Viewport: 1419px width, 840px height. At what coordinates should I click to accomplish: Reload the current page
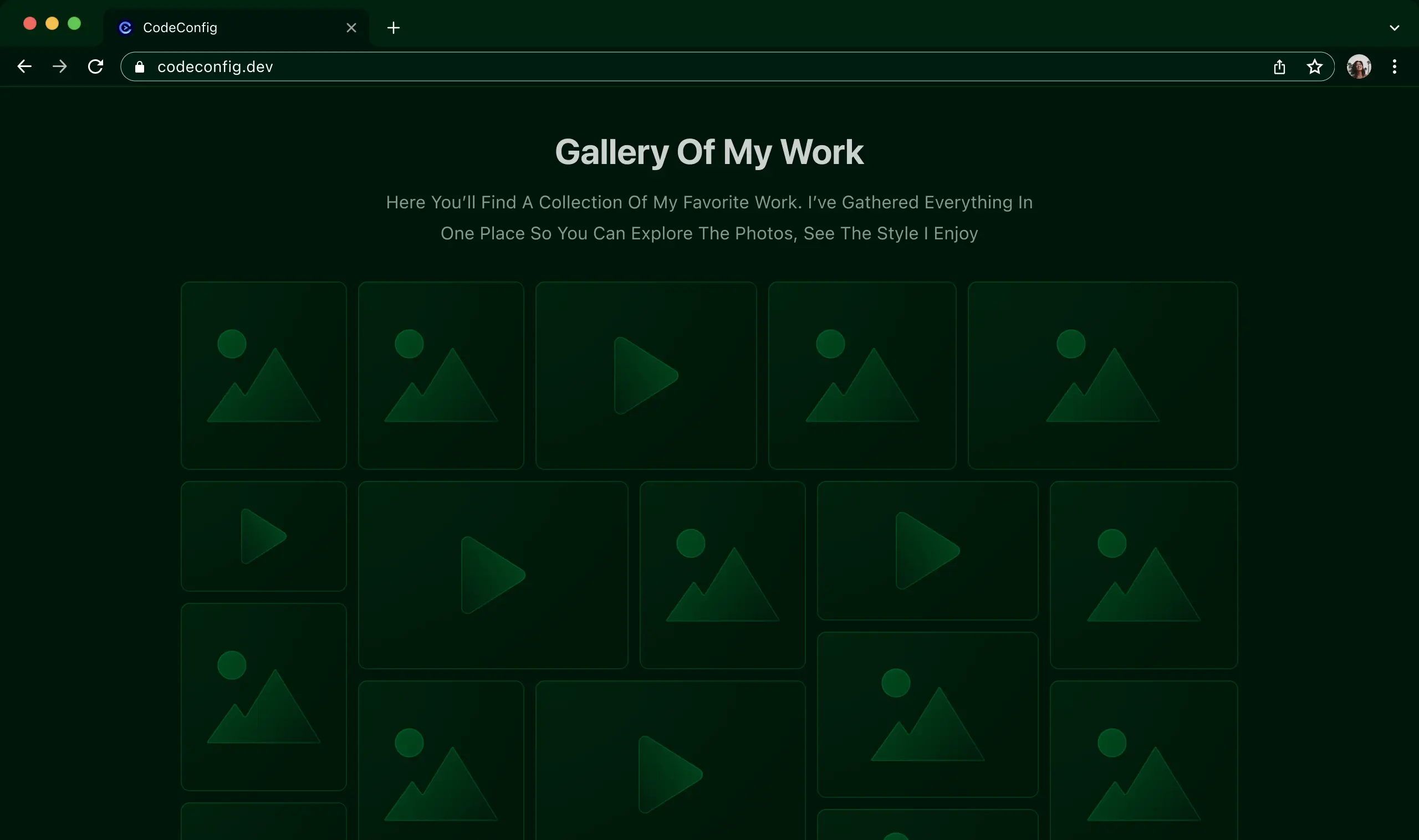[96, 67]
